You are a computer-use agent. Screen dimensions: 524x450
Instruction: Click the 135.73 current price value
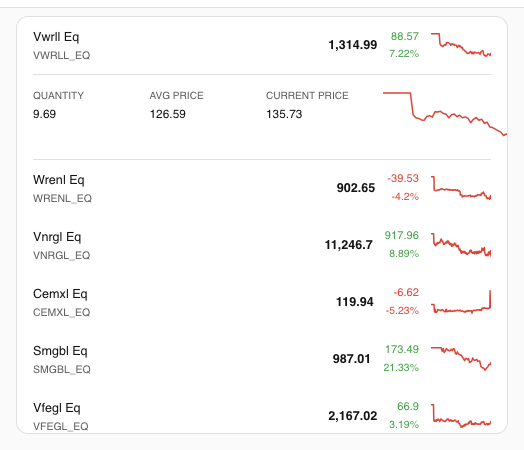tap(284, 114)
